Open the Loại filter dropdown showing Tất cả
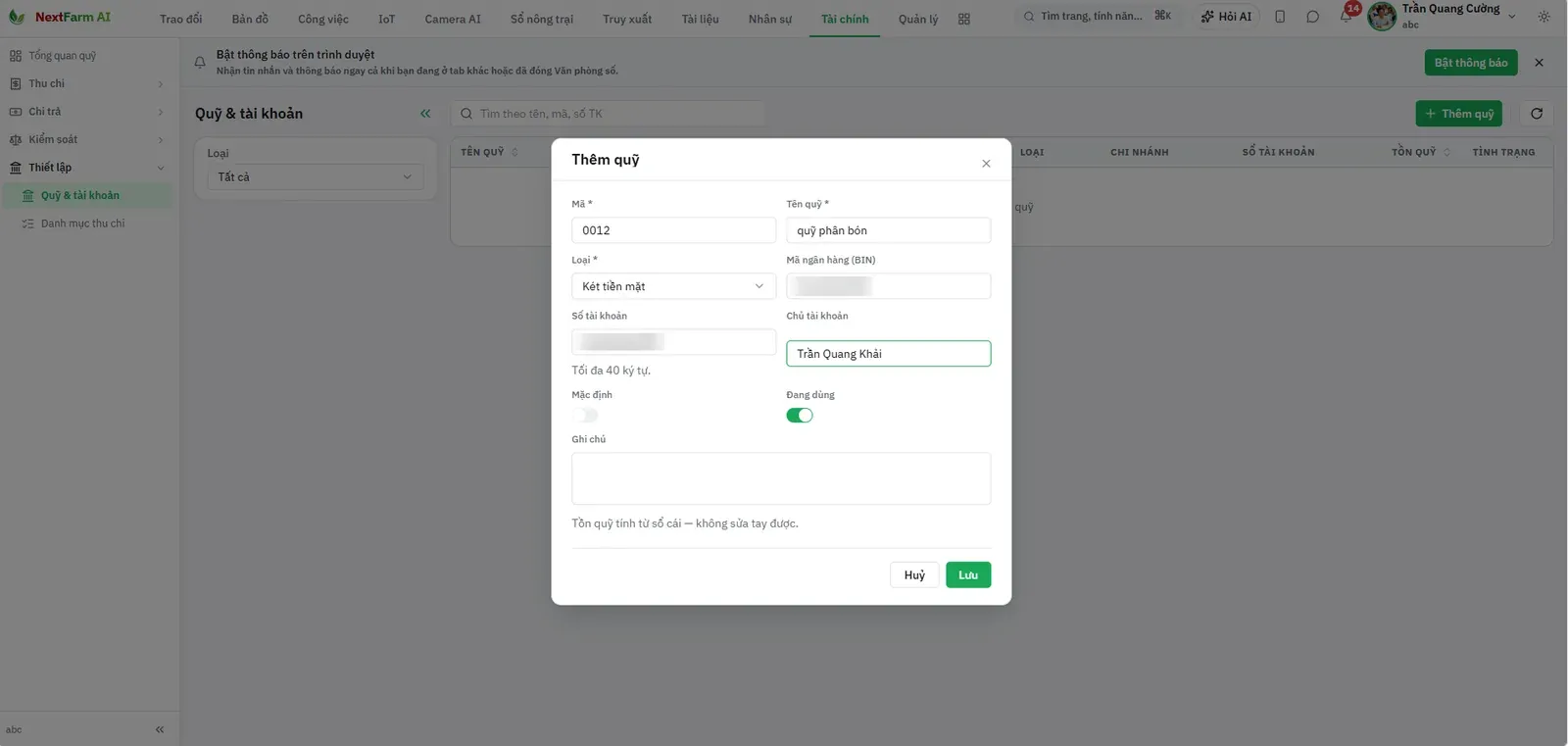The height and width of the screenshot is (746, 1568). (x=315, y=177)
